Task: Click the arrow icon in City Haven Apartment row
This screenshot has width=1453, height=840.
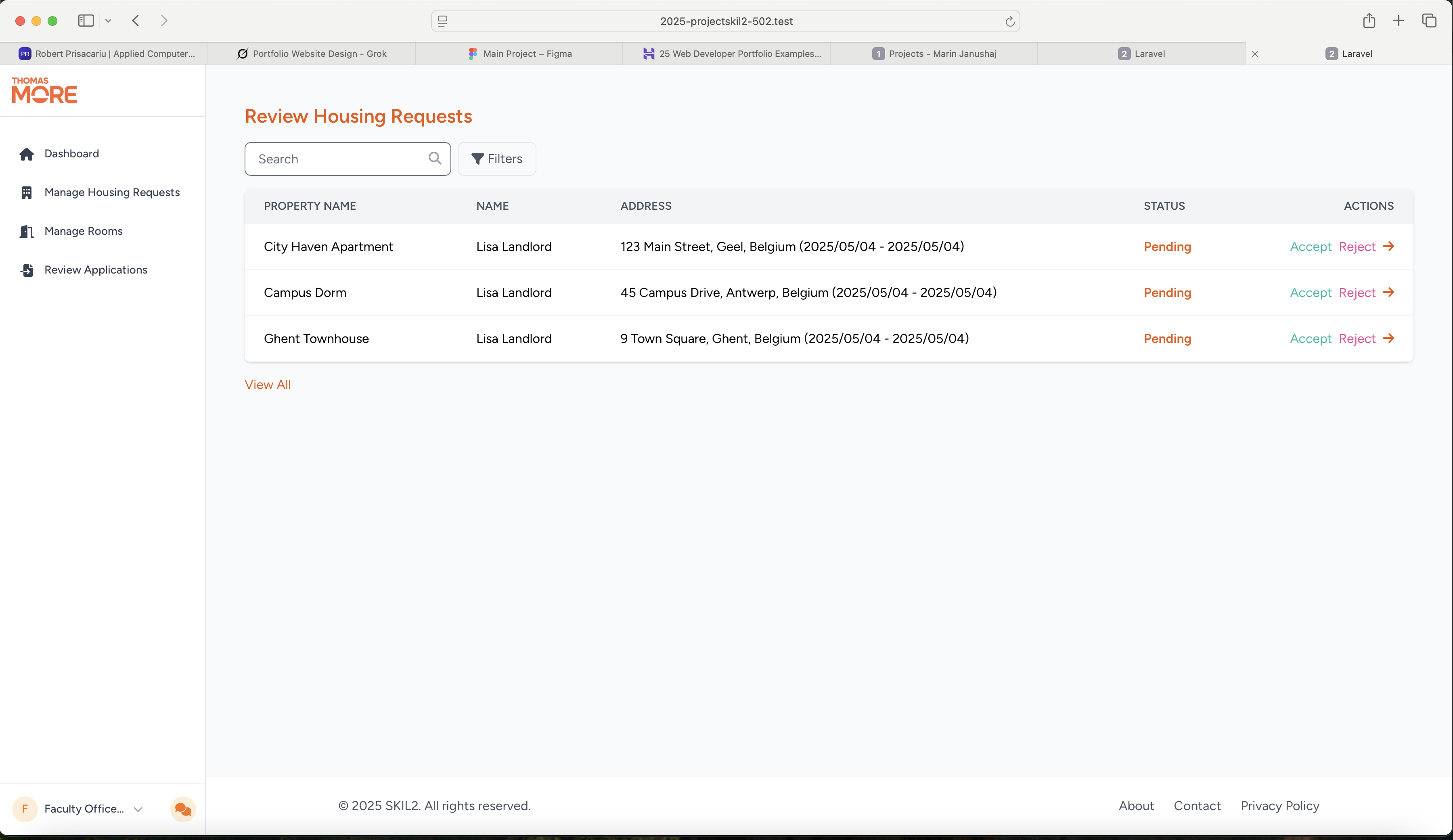Action: [x=1388, y=246]
